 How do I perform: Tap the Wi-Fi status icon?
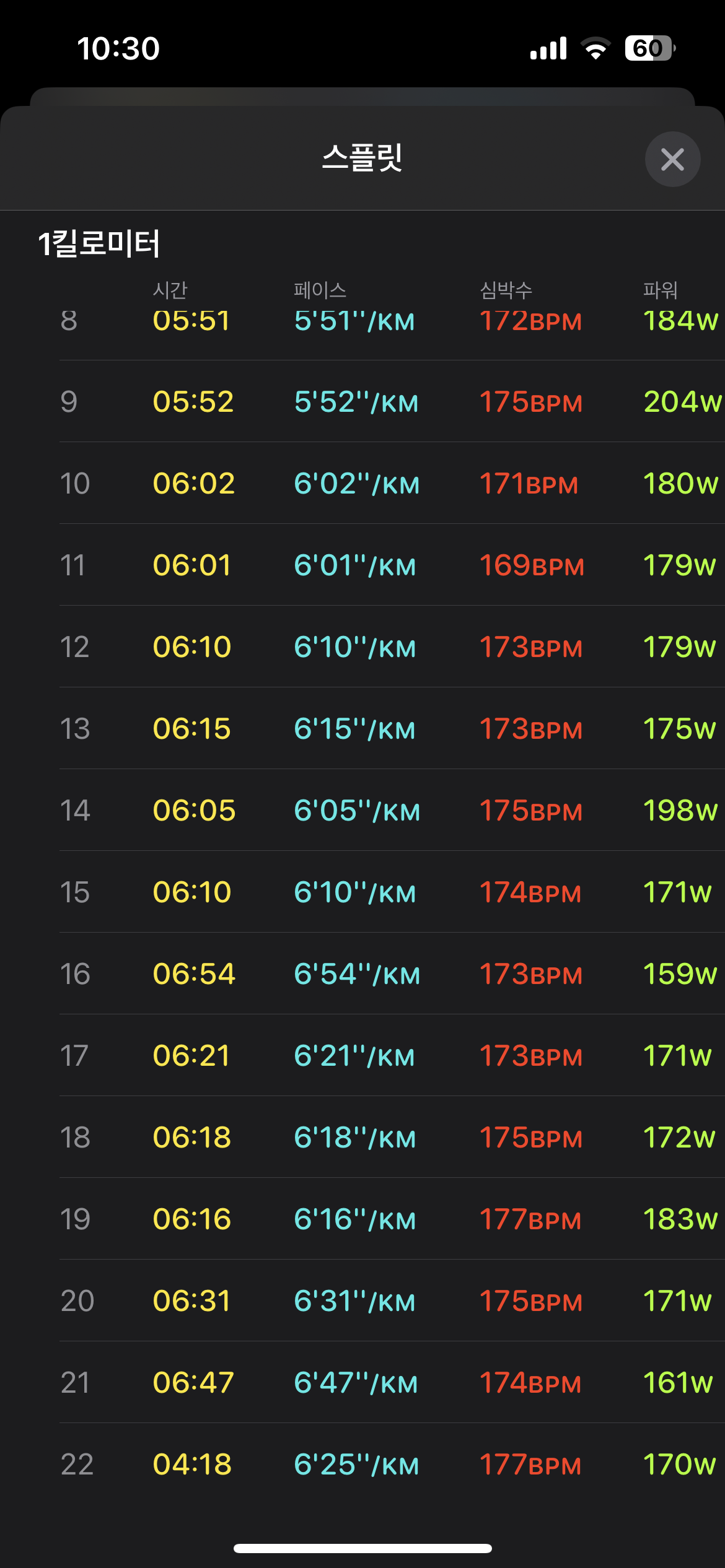595,48
